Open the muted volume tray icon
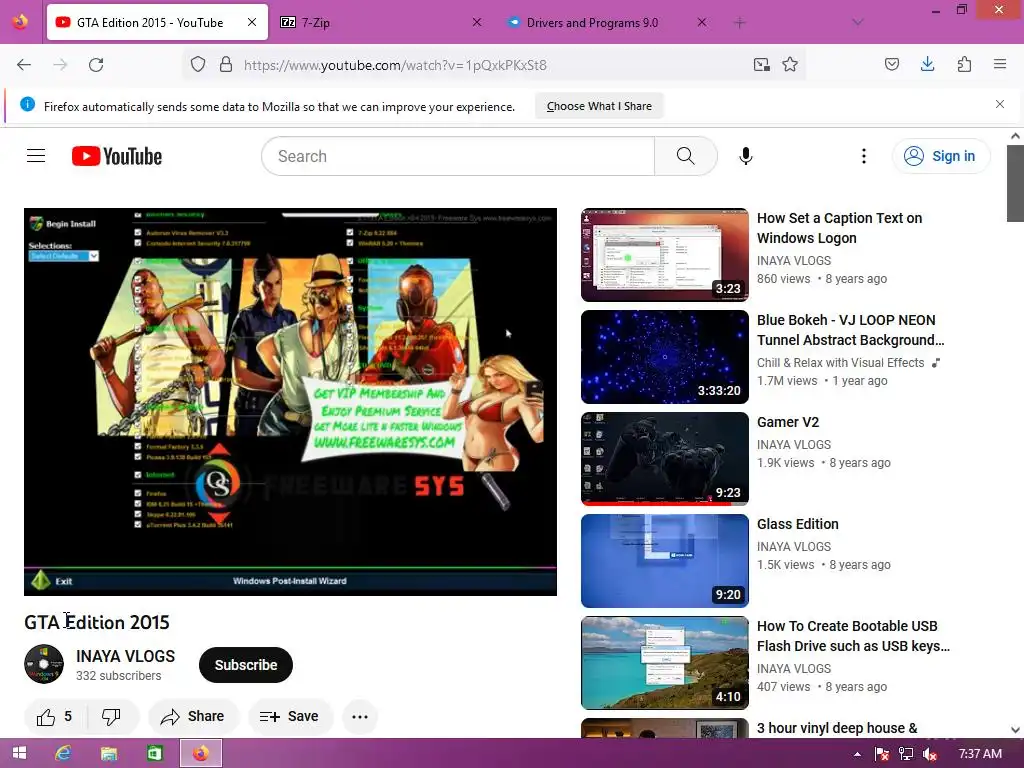This screenshot has width=1024, height=768. [x=930, y=754]
